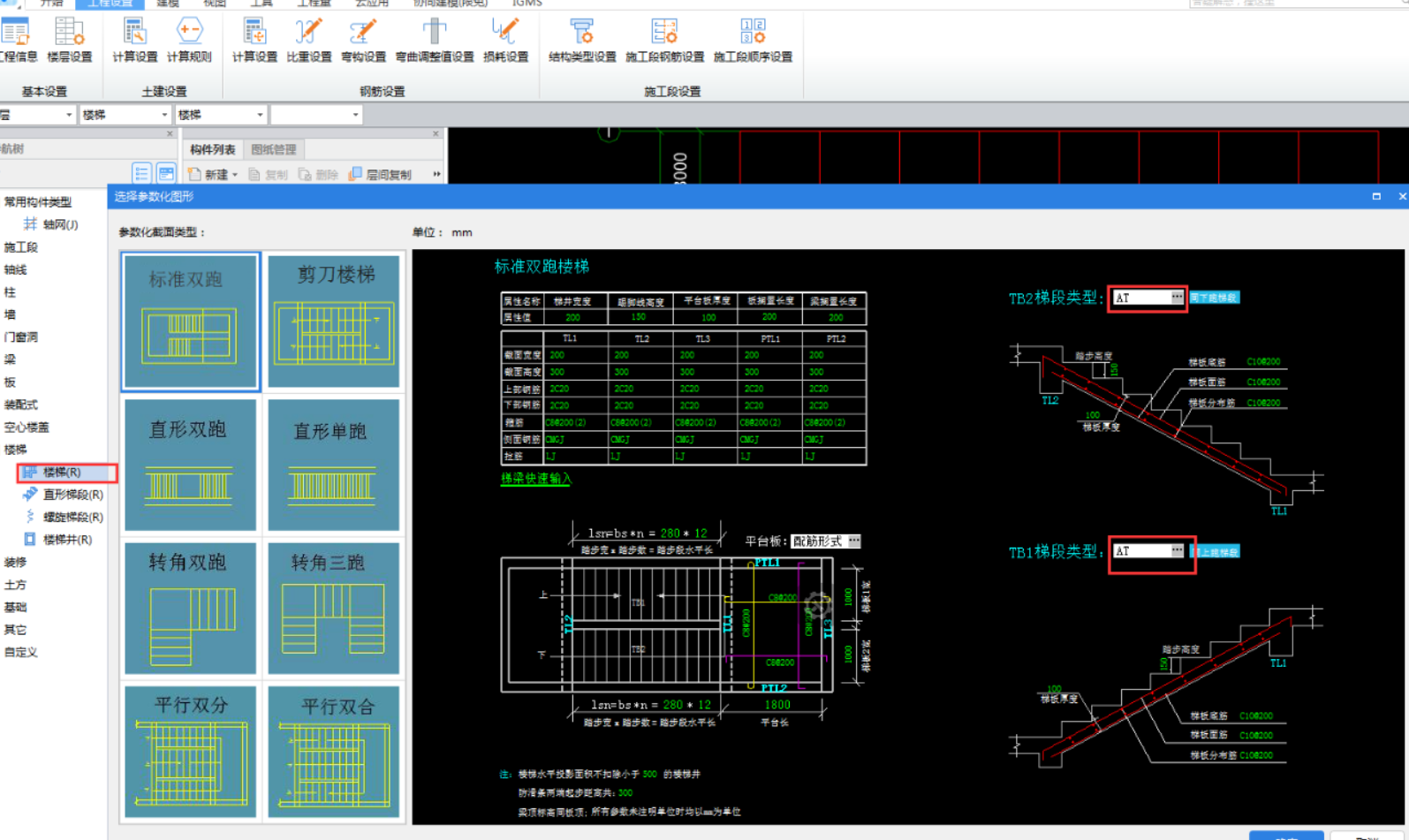
Task: Select 轴网(J) in navigation tree
Action: click(51, 224)
